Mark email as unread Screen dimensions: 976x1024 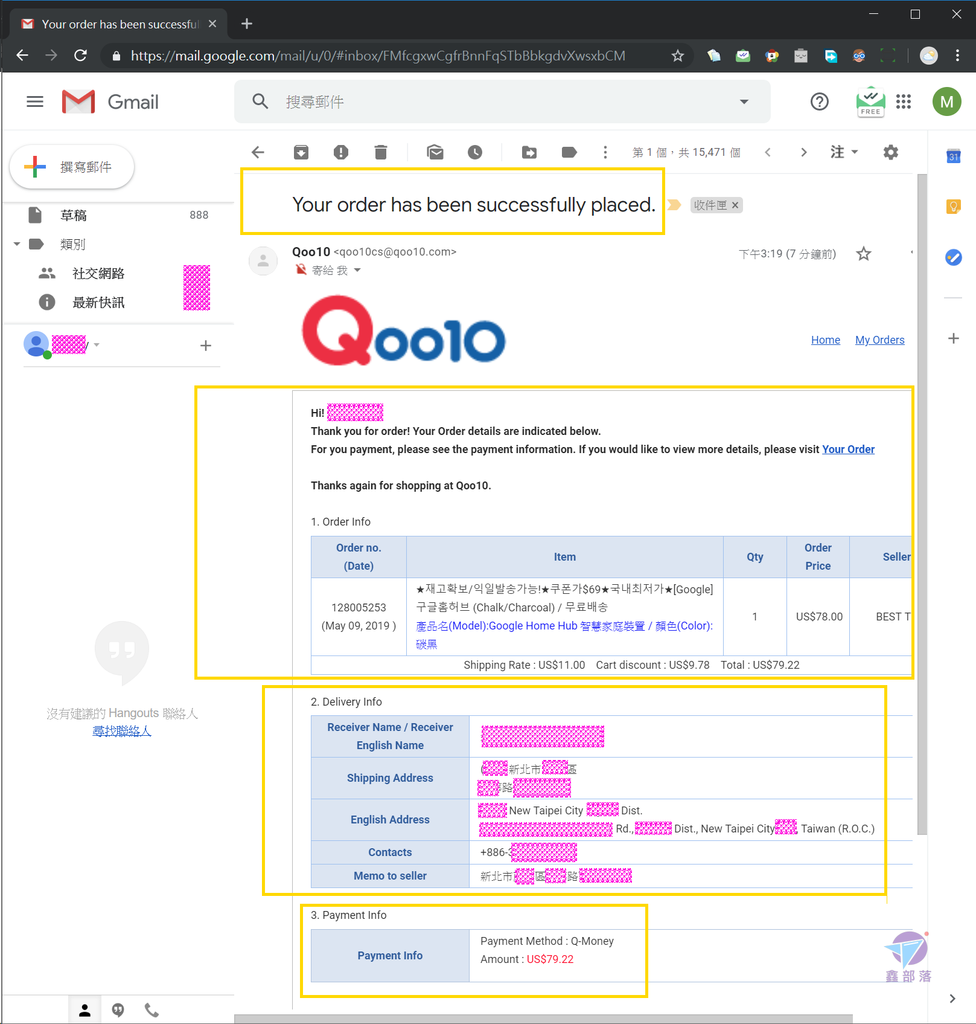pyautogui.click(x=435, y=152)
